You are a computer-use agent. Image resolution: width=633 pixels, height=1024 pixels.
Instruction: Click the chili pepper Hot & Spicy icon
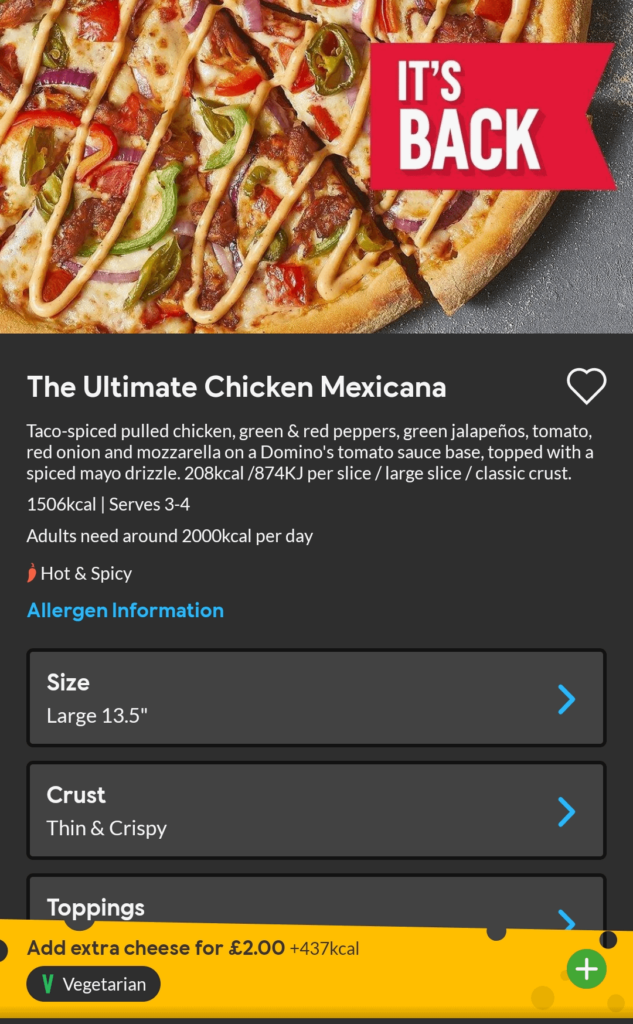33,573
